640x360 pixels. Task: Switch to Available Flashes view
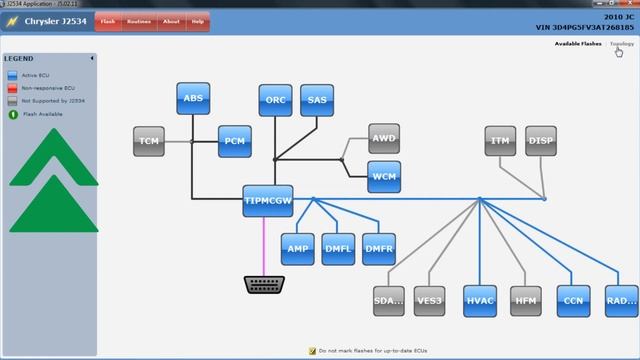pyautogui.click(x=578, y=44)
